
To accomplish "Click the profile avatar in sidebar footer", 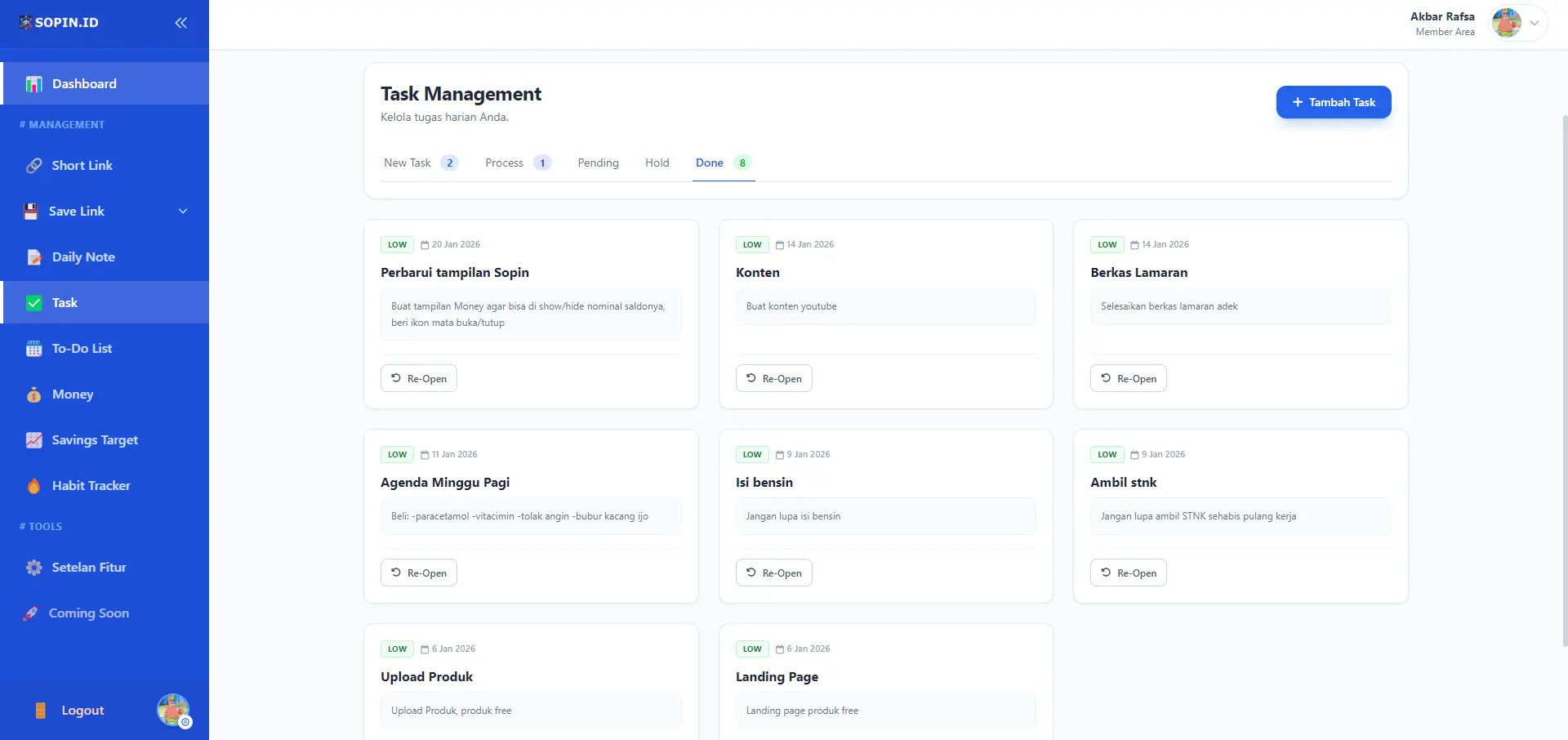I will coord(173,710).
